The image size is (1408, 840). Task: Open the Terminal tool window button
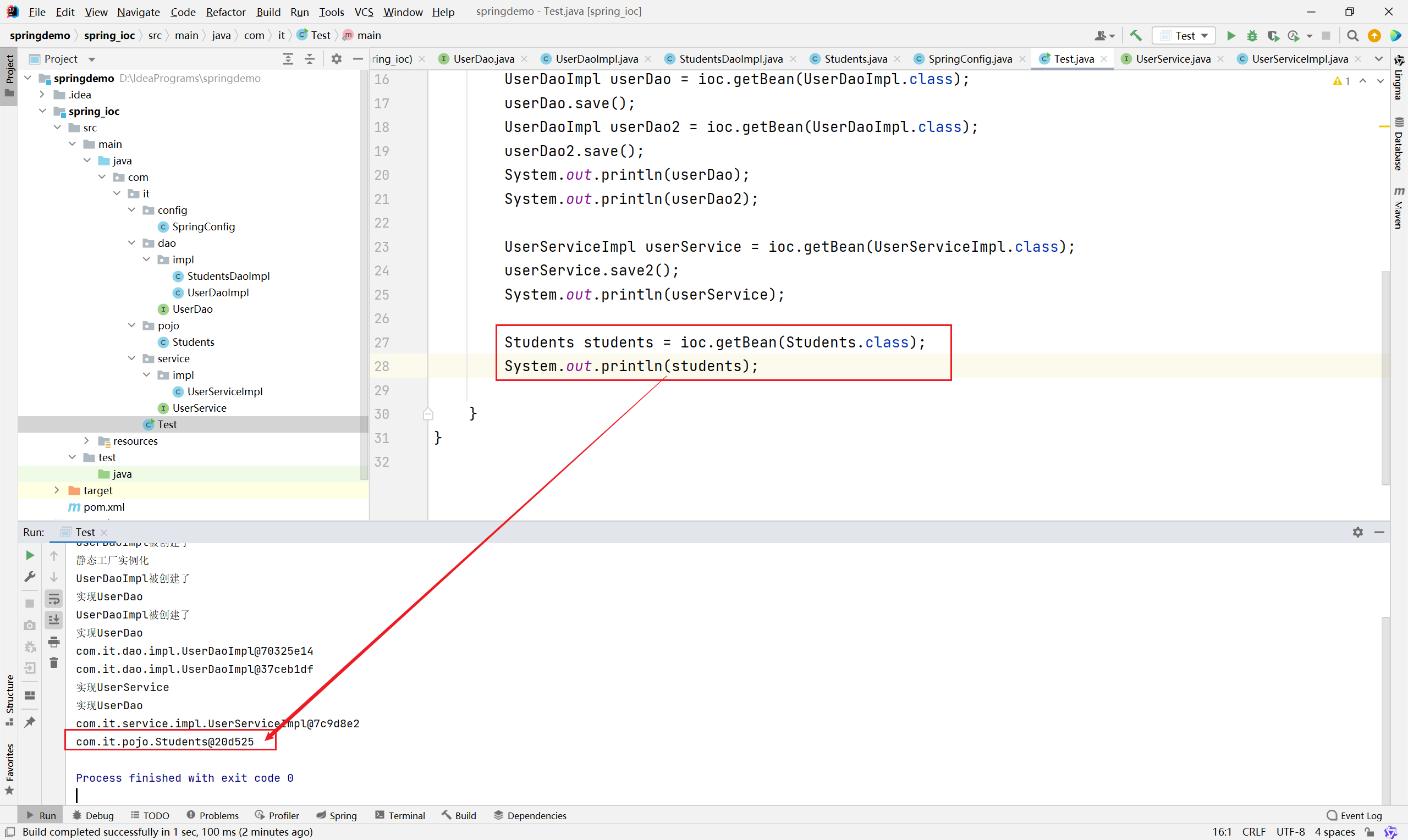tap(400, 815)
